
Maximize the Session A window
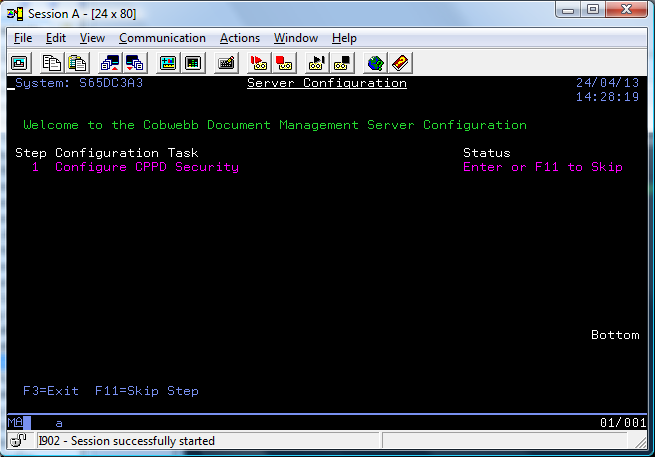pos(592,10)
